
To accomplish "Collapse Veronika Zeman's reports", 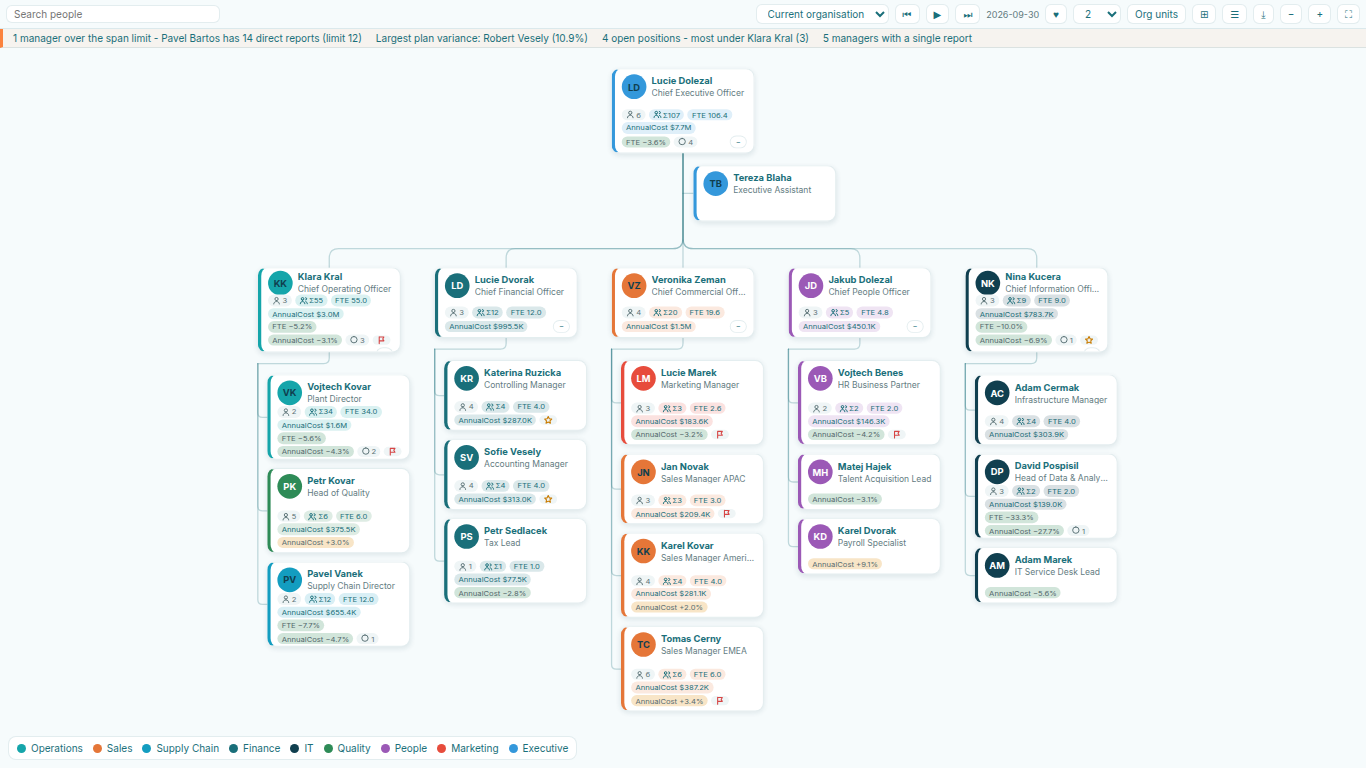I will tap(738, 326).
